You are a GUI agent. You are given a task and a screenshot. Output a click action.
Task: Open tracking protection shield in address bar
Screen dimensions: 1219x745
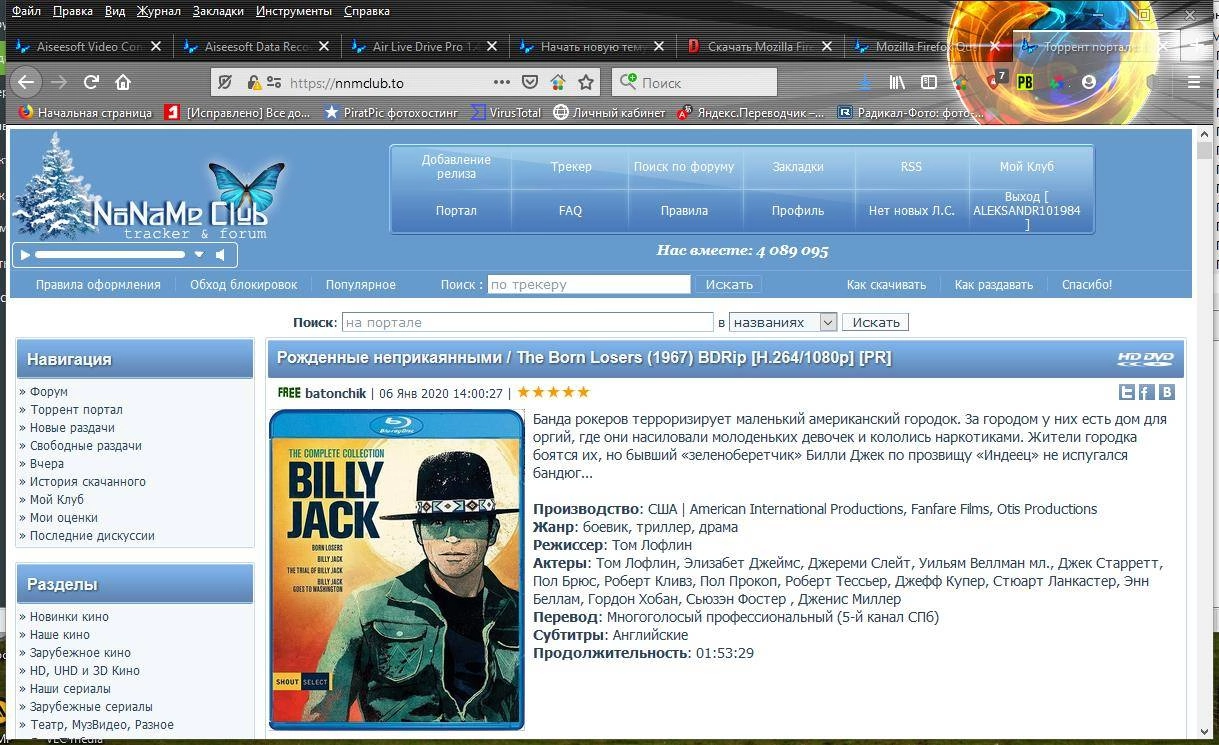click(225, 83)
